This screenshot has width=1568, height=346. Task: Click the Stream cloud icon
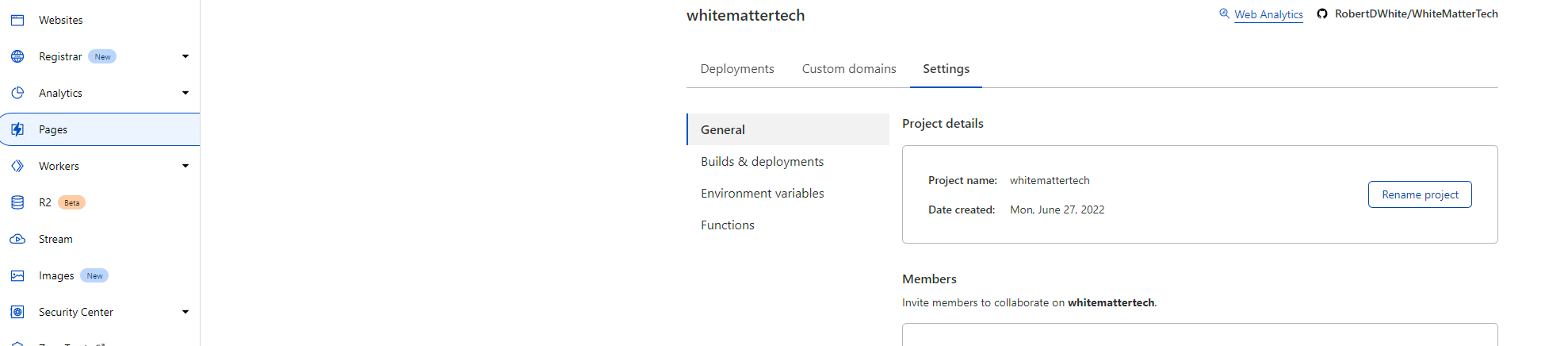[x=17, y=239]
